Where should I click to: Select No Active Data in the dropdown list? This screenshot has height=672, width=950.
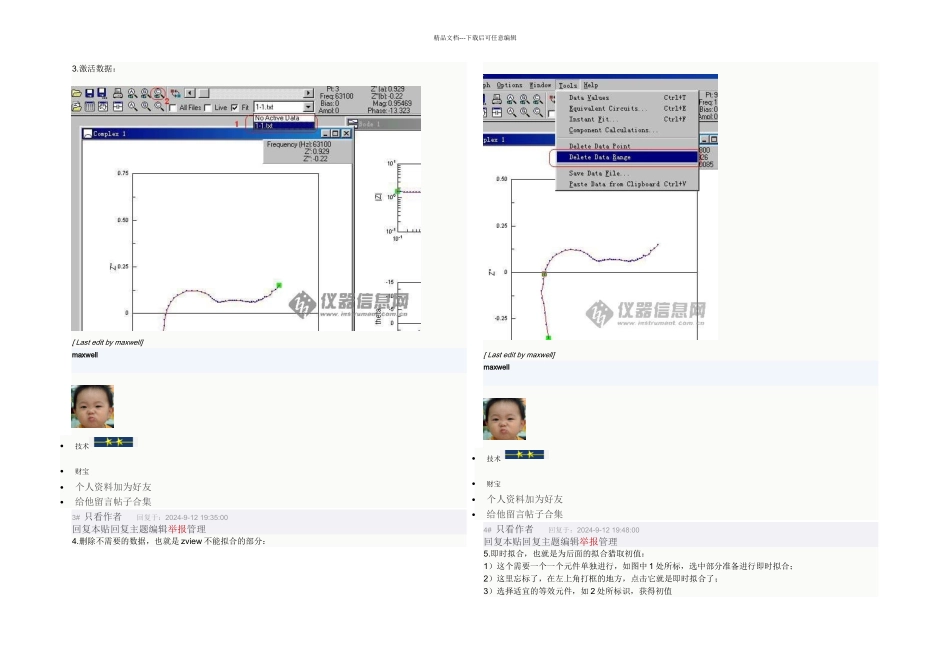285,118
